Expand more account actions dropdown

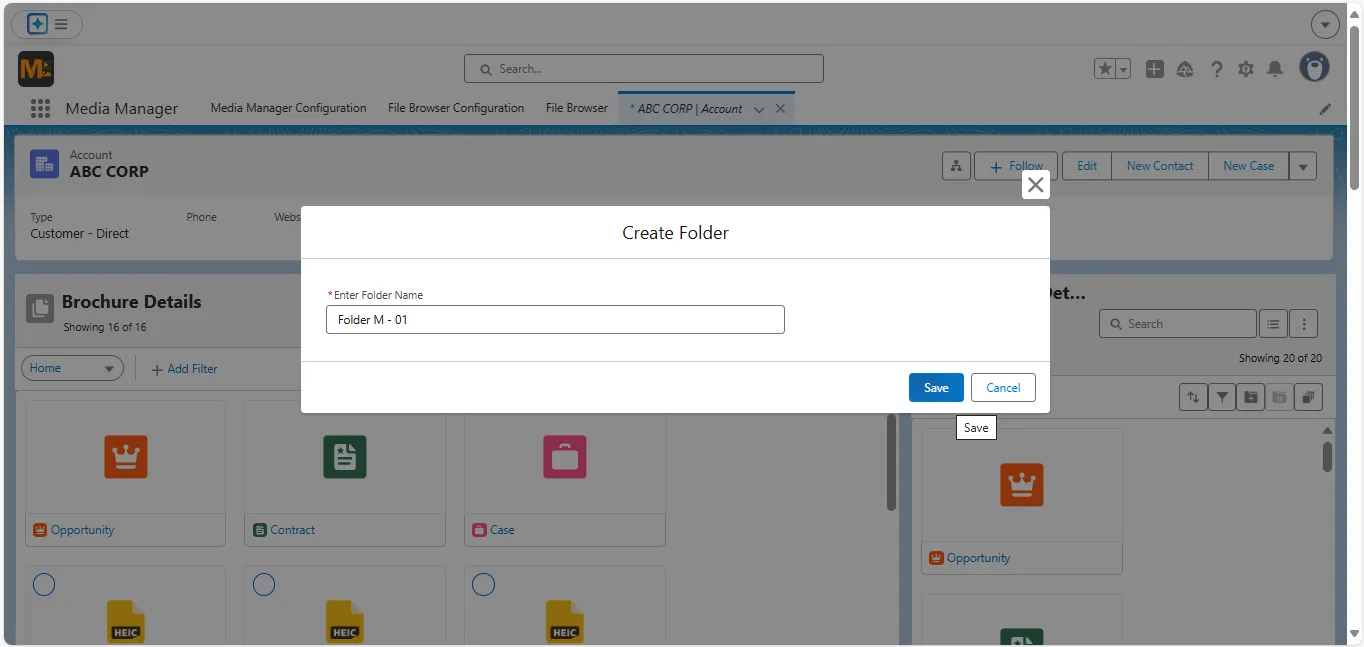click(1303, 166)
